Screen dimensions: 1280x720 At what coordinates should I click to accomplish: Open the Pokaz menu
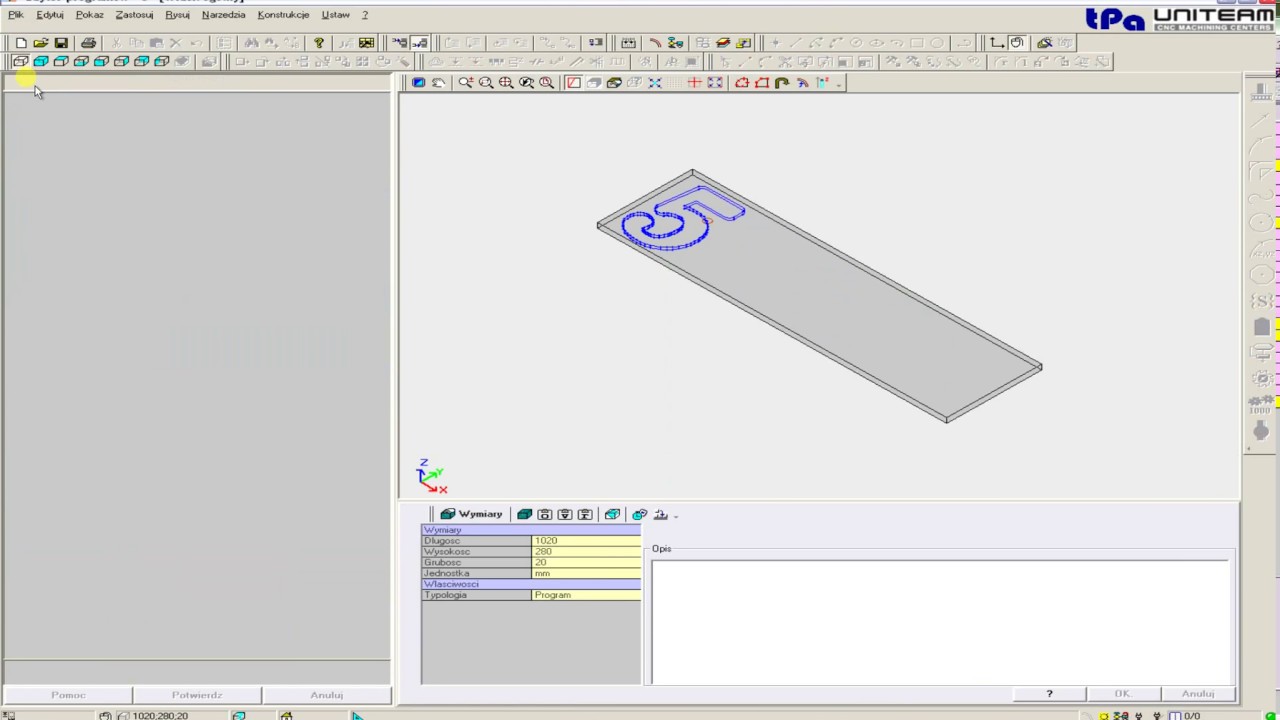click(89, 15)
